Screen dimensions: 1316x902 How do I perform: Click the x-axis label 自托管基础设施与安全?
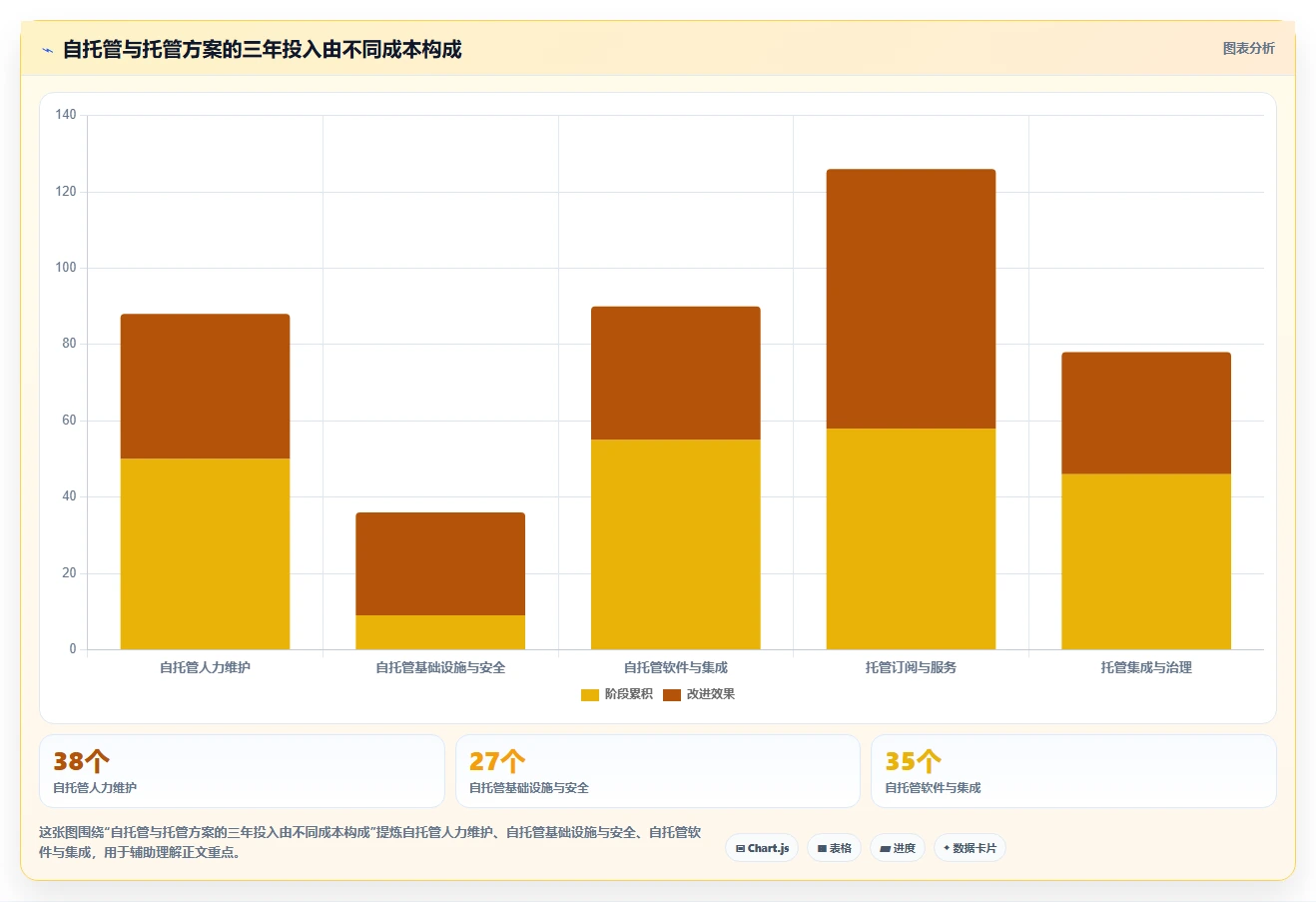pos(440,667)
